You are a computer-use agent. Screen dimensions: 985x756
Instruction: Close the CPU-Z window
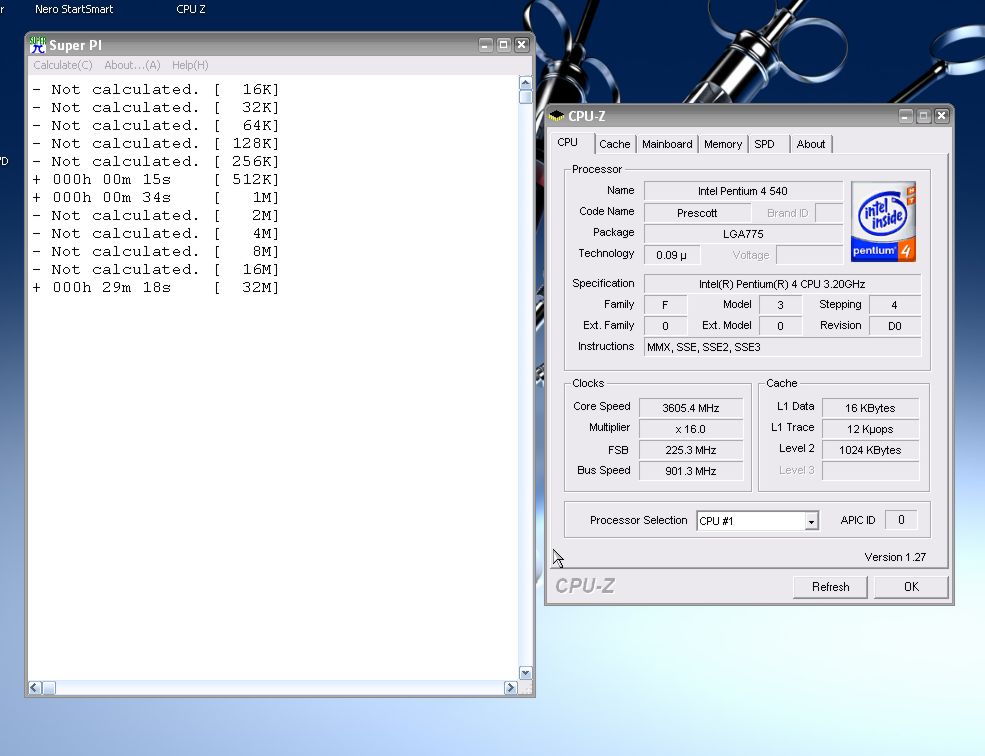[x=941, y=116]
